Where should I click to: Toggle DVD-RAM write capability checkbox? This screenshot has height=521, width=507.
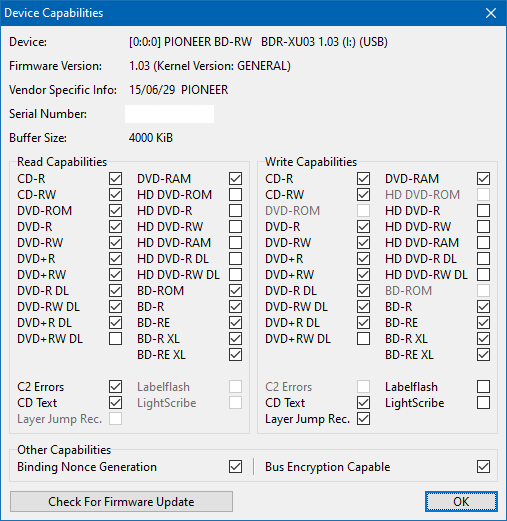(x=483, y=179)
